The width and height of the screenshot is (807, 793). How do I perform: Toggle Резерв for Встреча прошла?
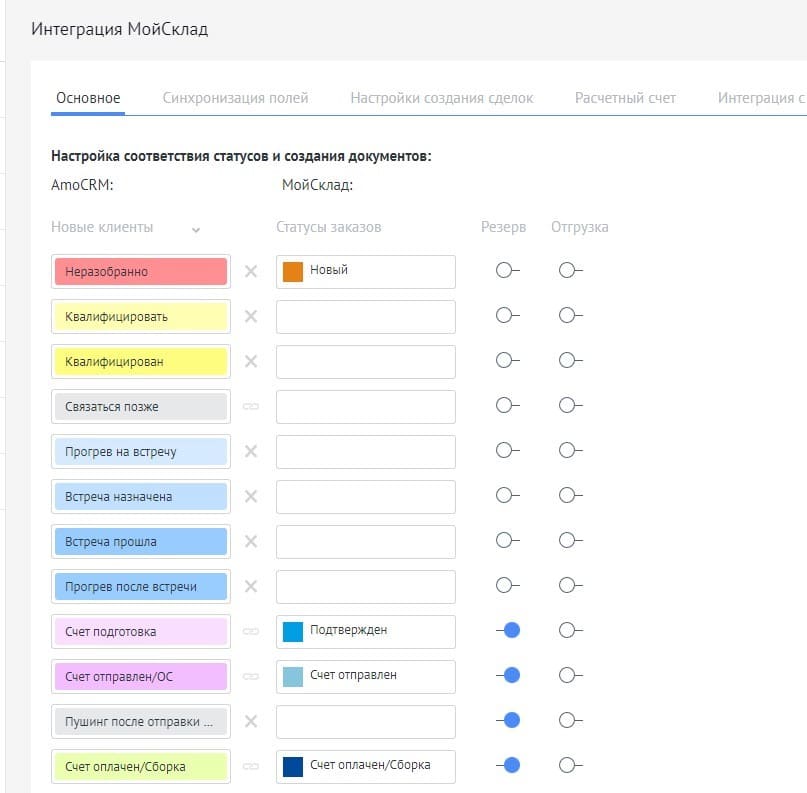[x=507, y=540]
